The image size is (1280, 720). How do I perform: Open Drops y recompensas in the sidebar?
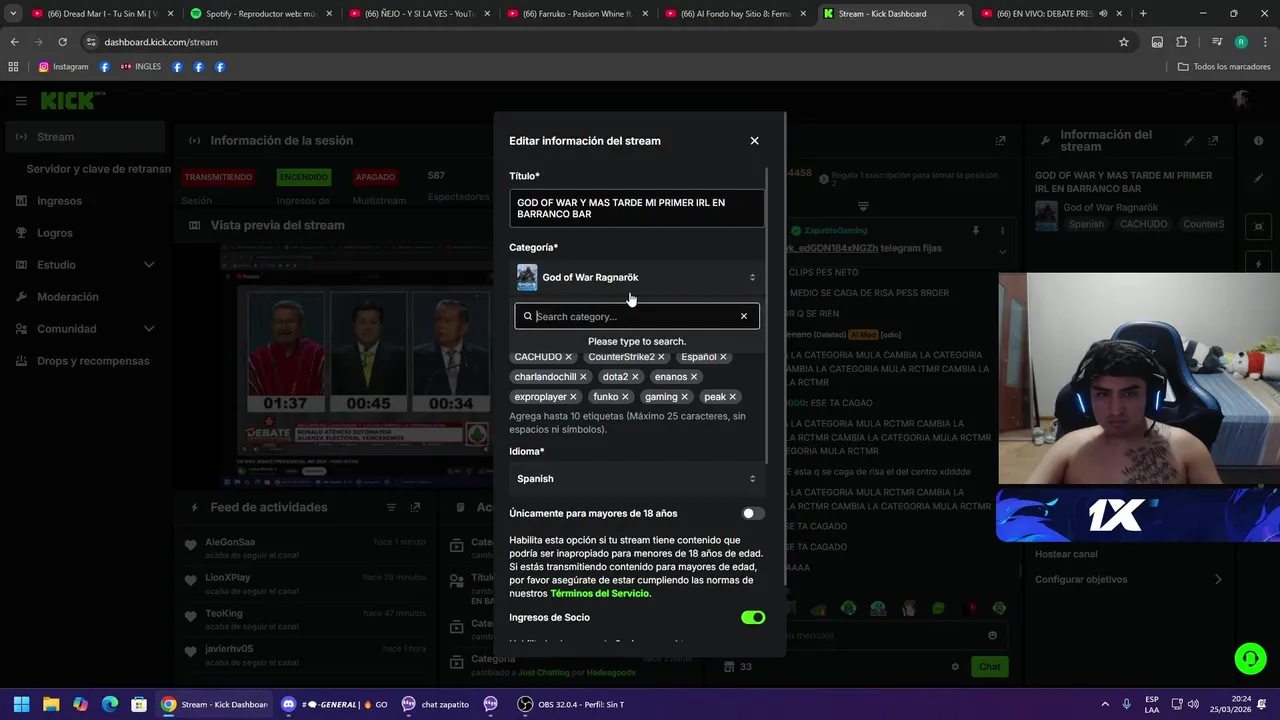(x=84, y=361)
